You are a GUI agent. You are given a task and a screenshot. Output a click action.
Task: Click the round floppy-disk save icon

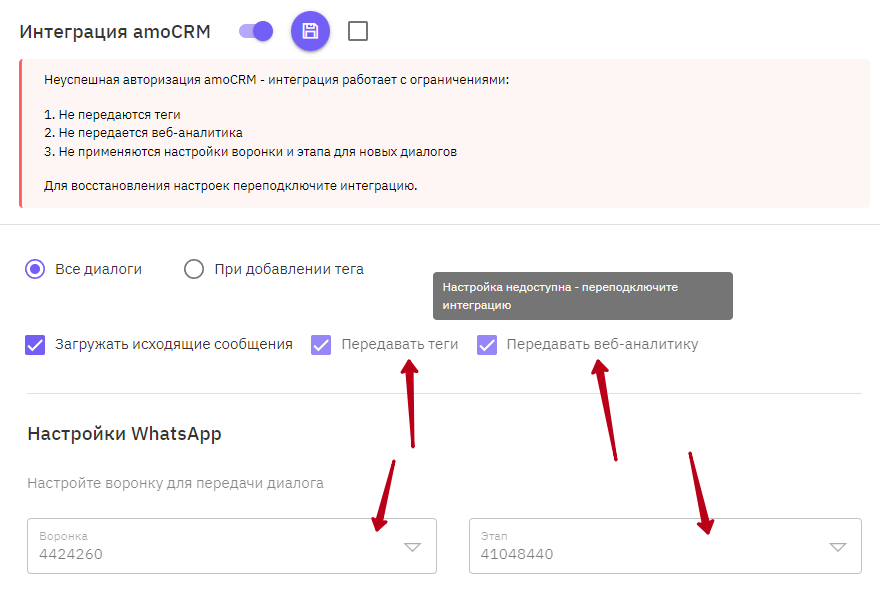(310, 31)
